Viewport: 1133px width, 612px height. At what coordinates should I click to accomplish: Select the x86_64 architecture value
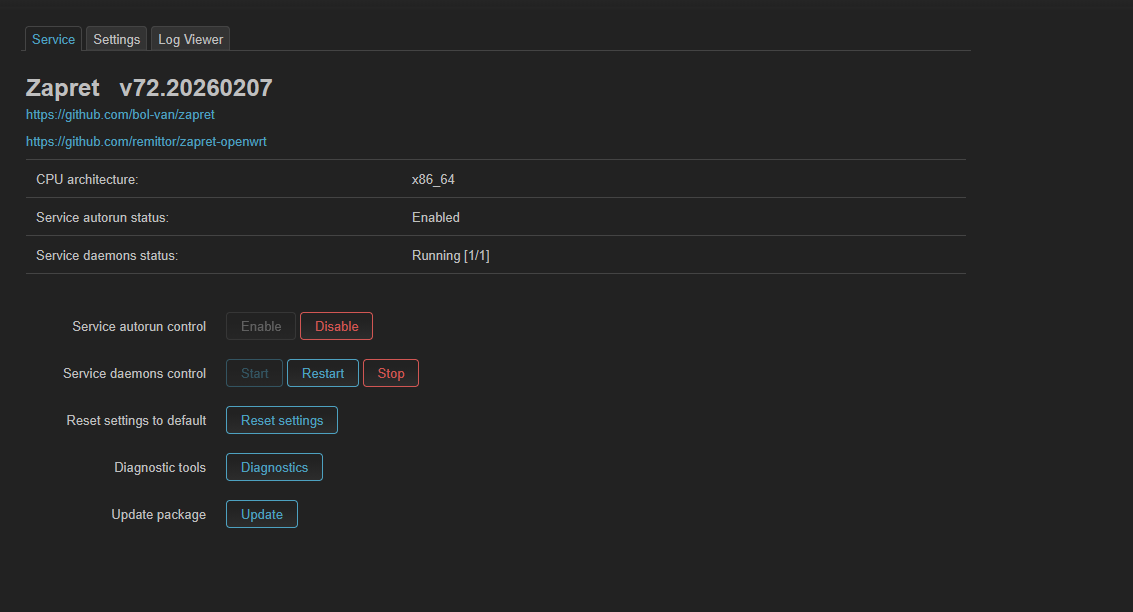[433, 179]
